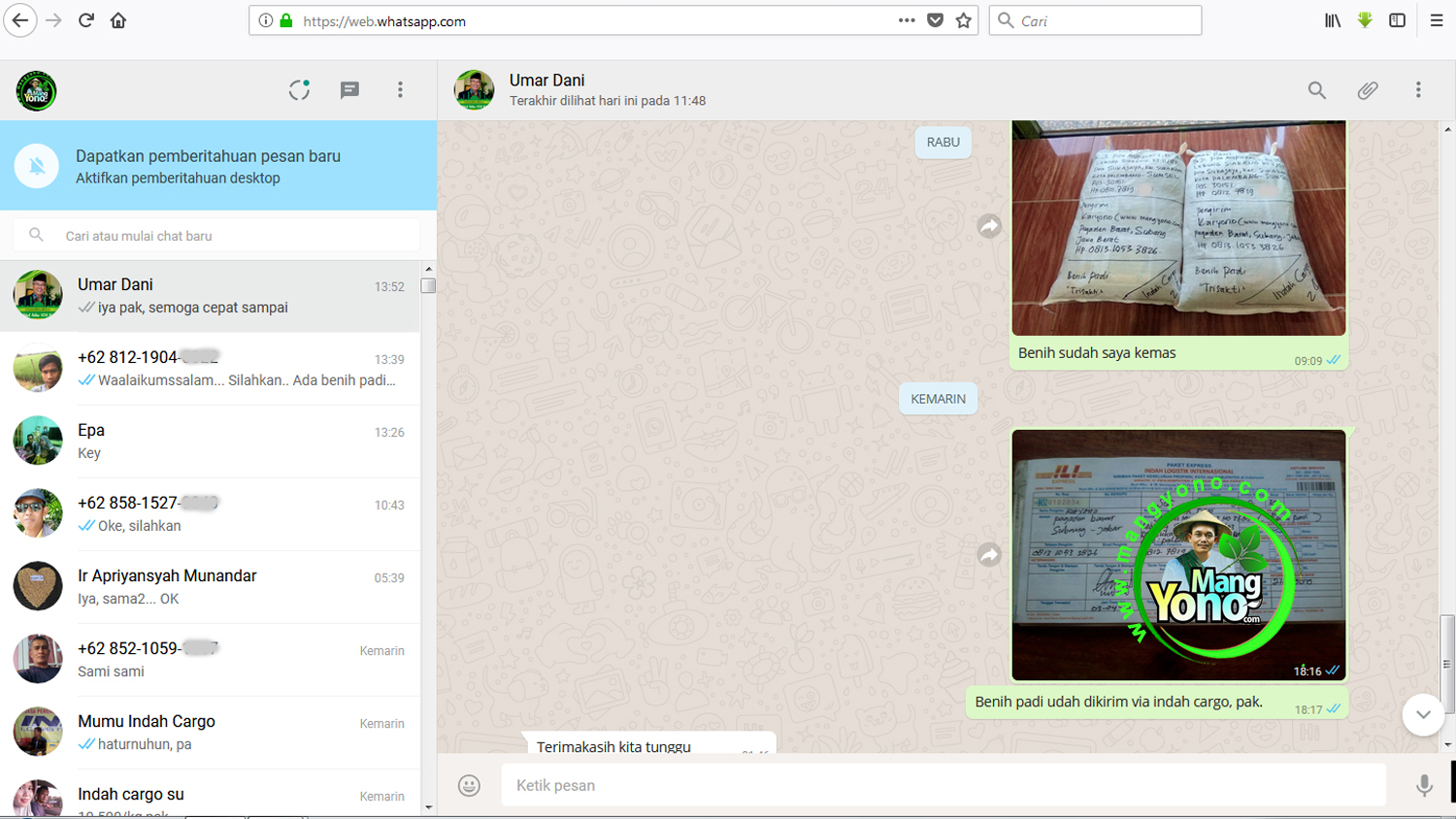Image resolution: width=1456 pixels, height=819 pixels.
Task: Open the WhatsApp main menu in the left panel
Action: (x=400, y=89)
